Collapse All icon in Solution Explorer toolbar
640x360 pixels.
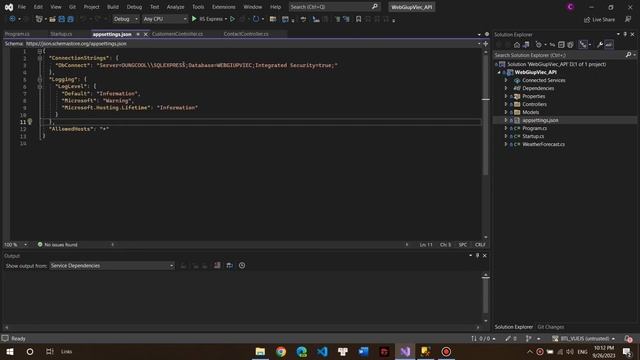(x=561, y=44)
